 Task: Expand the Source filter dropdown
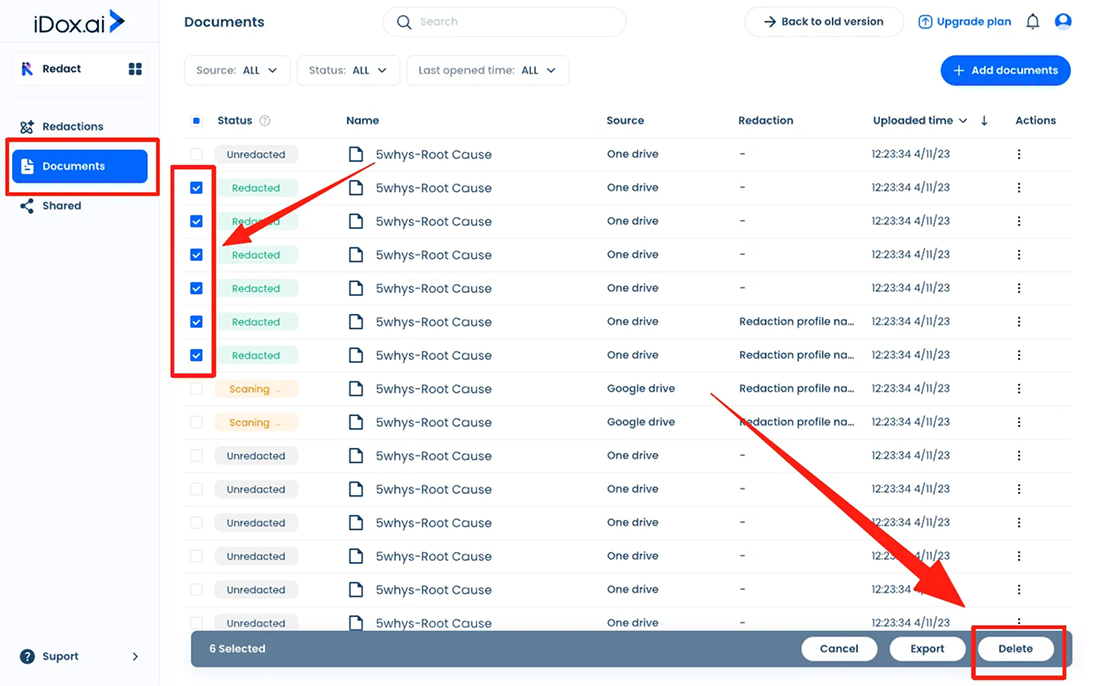click(x=237, y=71)
